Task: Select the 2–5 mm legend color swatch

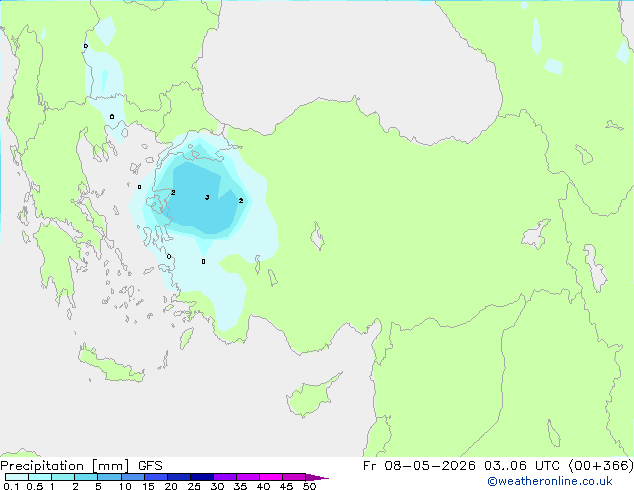Action: pos(86,477)
